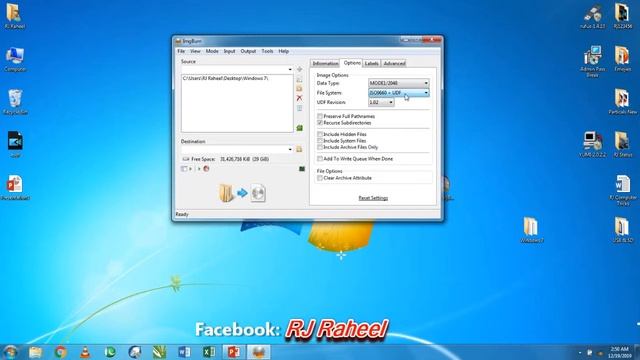
Task: Select the Windows 7 folder on the desktop
Action: 531,230
